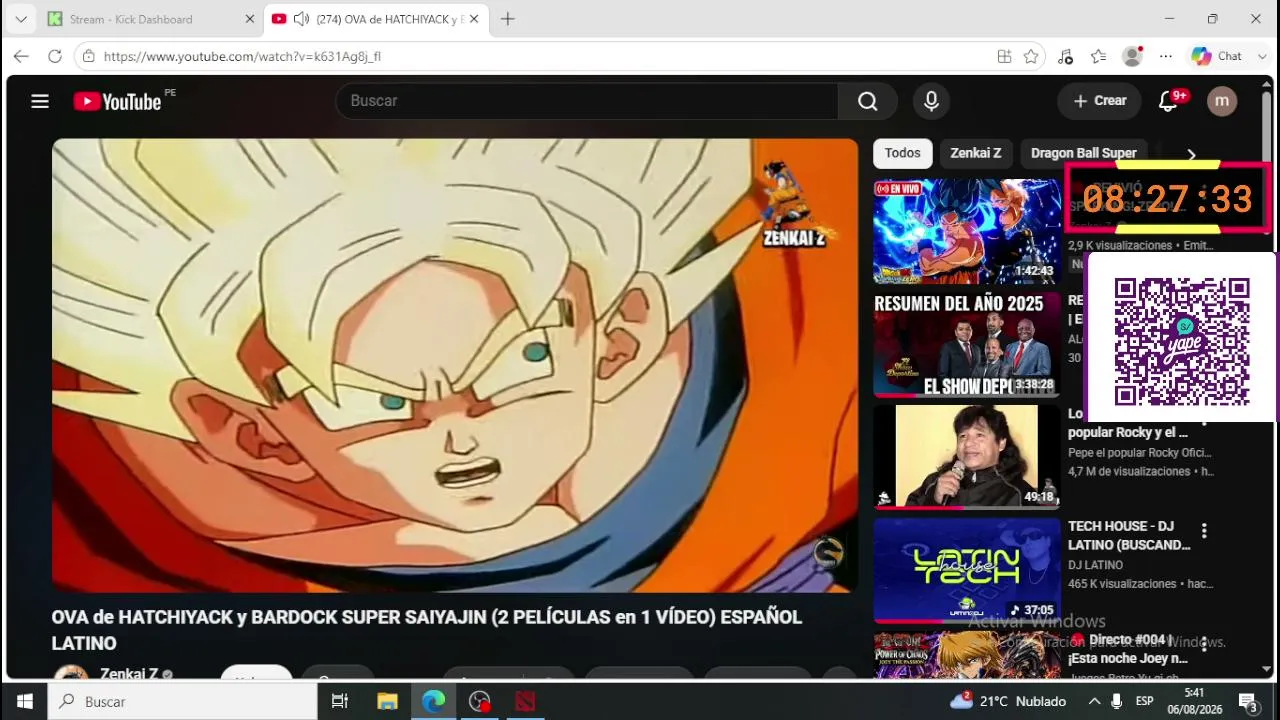This screenshot has height=720, width=1280.
Task: Open File Explorer from the taskbar
Action: click(x=387, y=701)
